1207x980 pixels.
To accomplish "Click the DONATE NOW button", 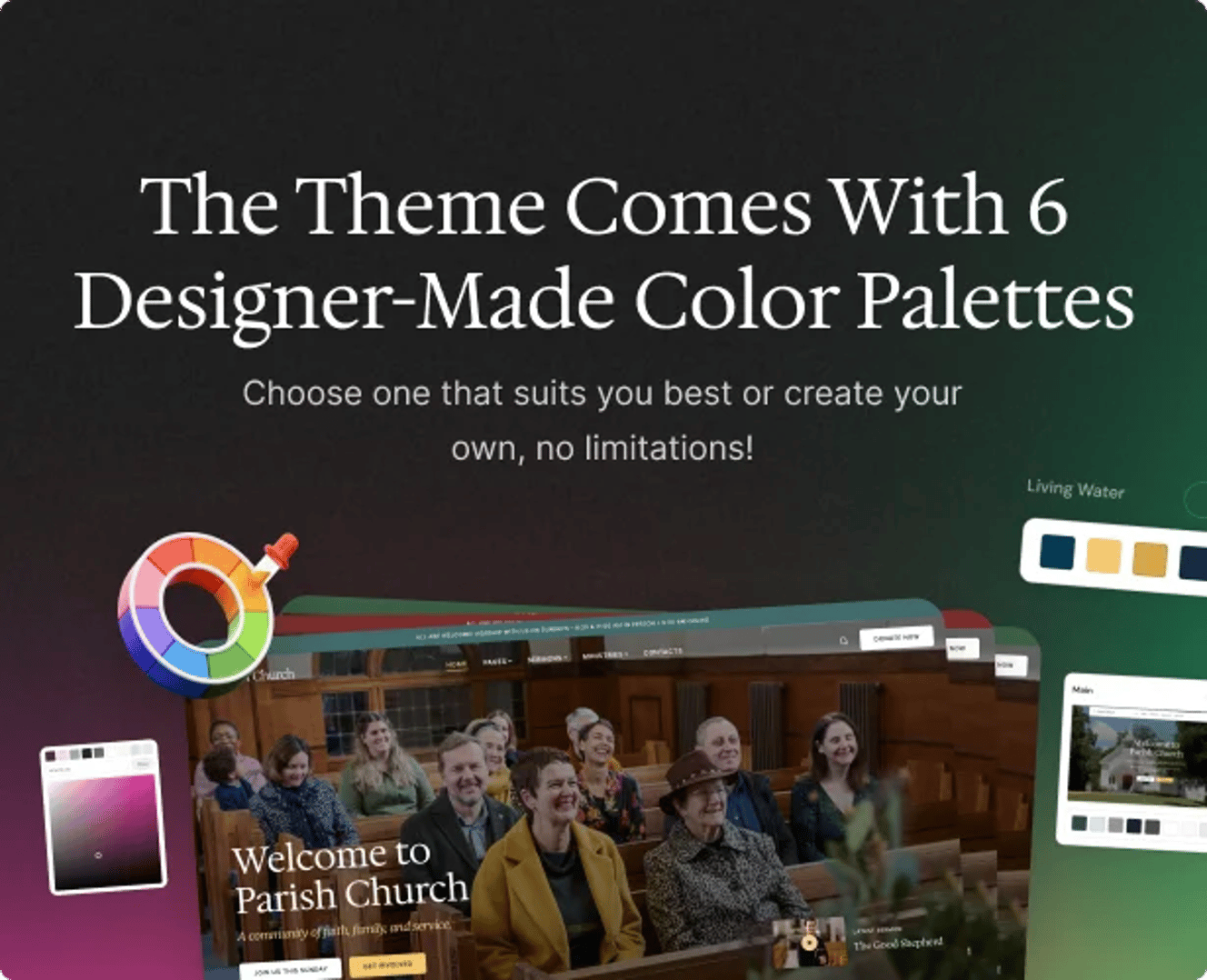I will point(895,637).
